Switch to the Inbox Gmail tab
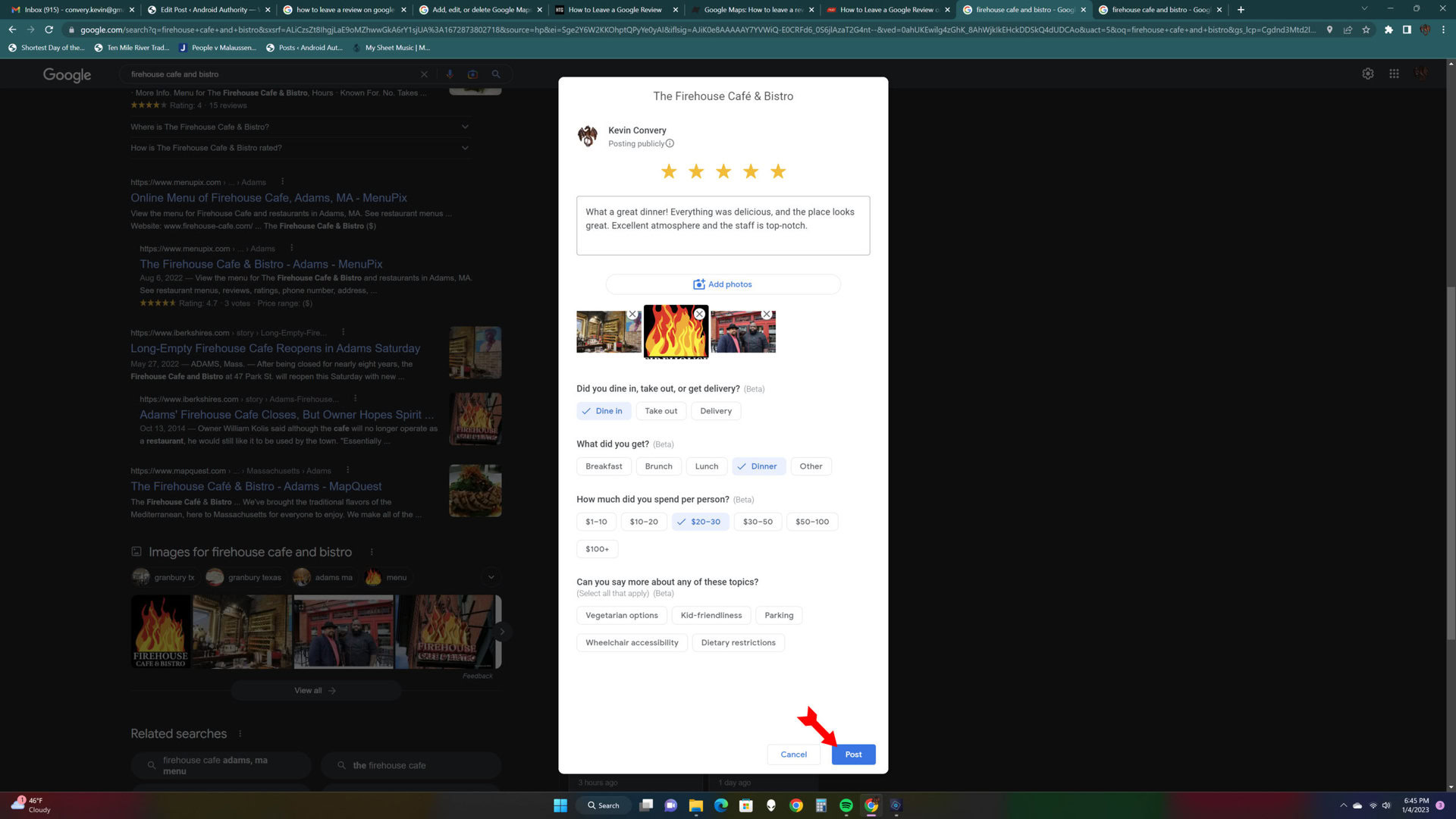Image resolution: width=1456 pixels, height=819 pixels. 68,10
